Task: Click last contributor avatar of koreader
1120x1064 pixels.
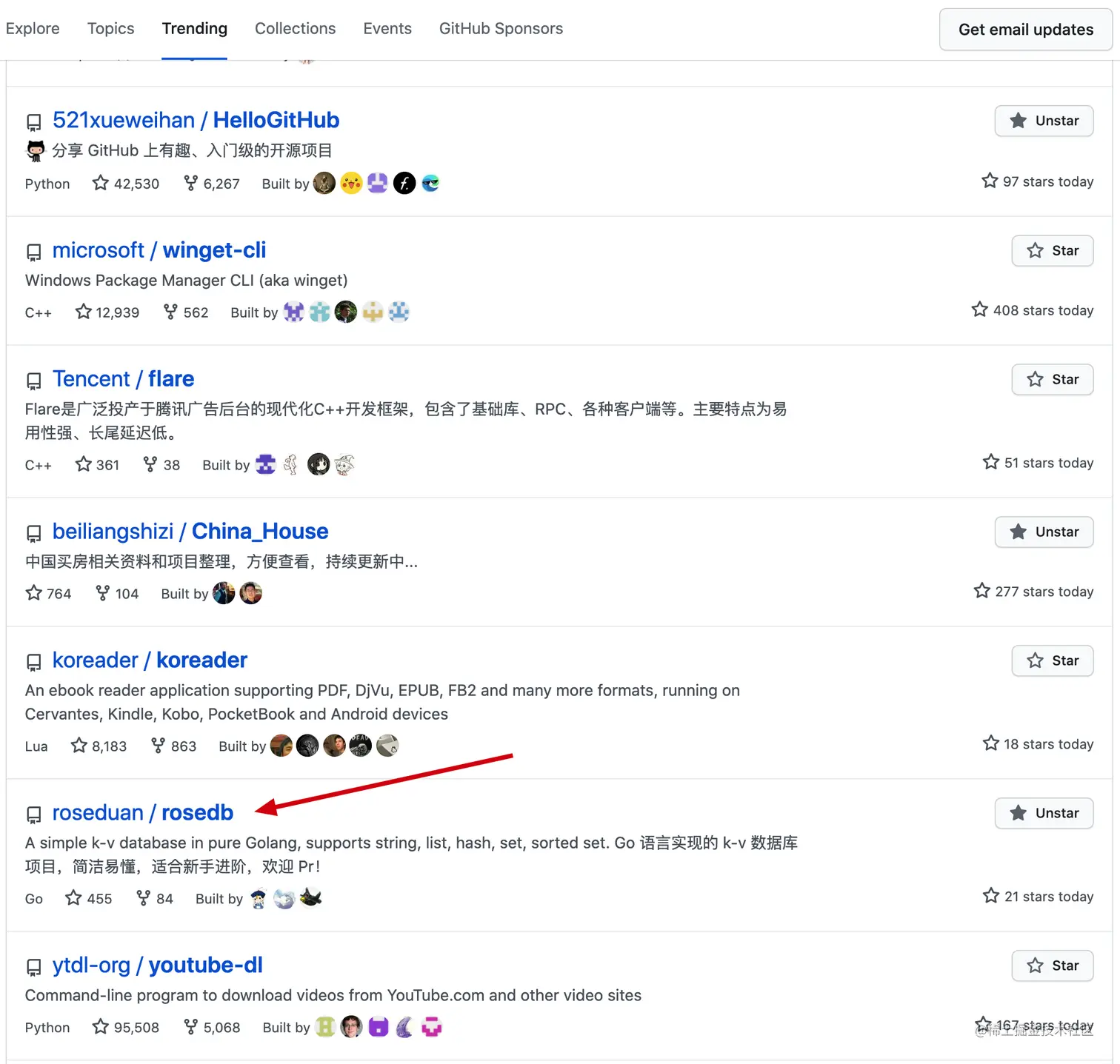Action: pos(387,746)
